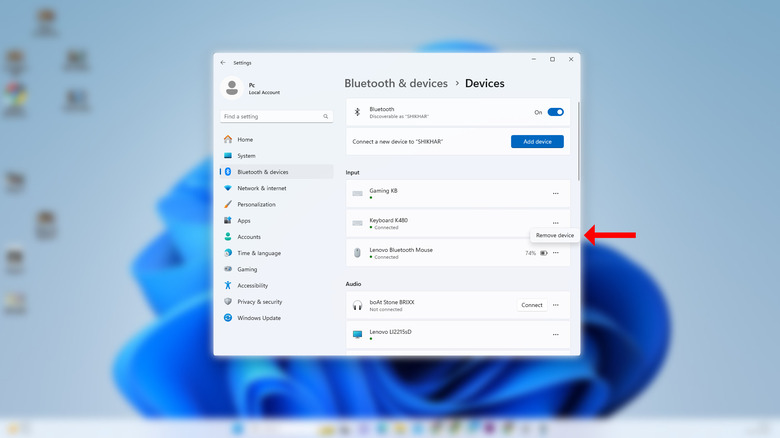Click the Lenovo LI2215sD monitor icon

tap(357, 334)
